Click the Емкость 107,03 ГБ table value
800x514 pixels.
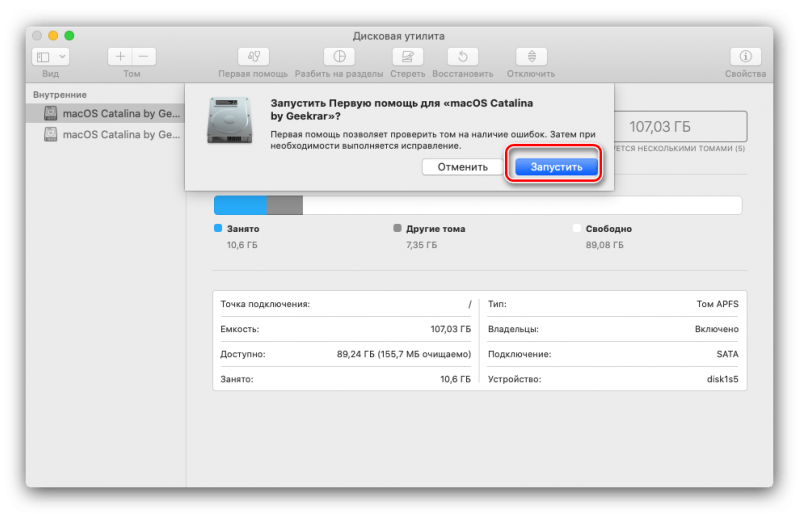coord(451,329)
